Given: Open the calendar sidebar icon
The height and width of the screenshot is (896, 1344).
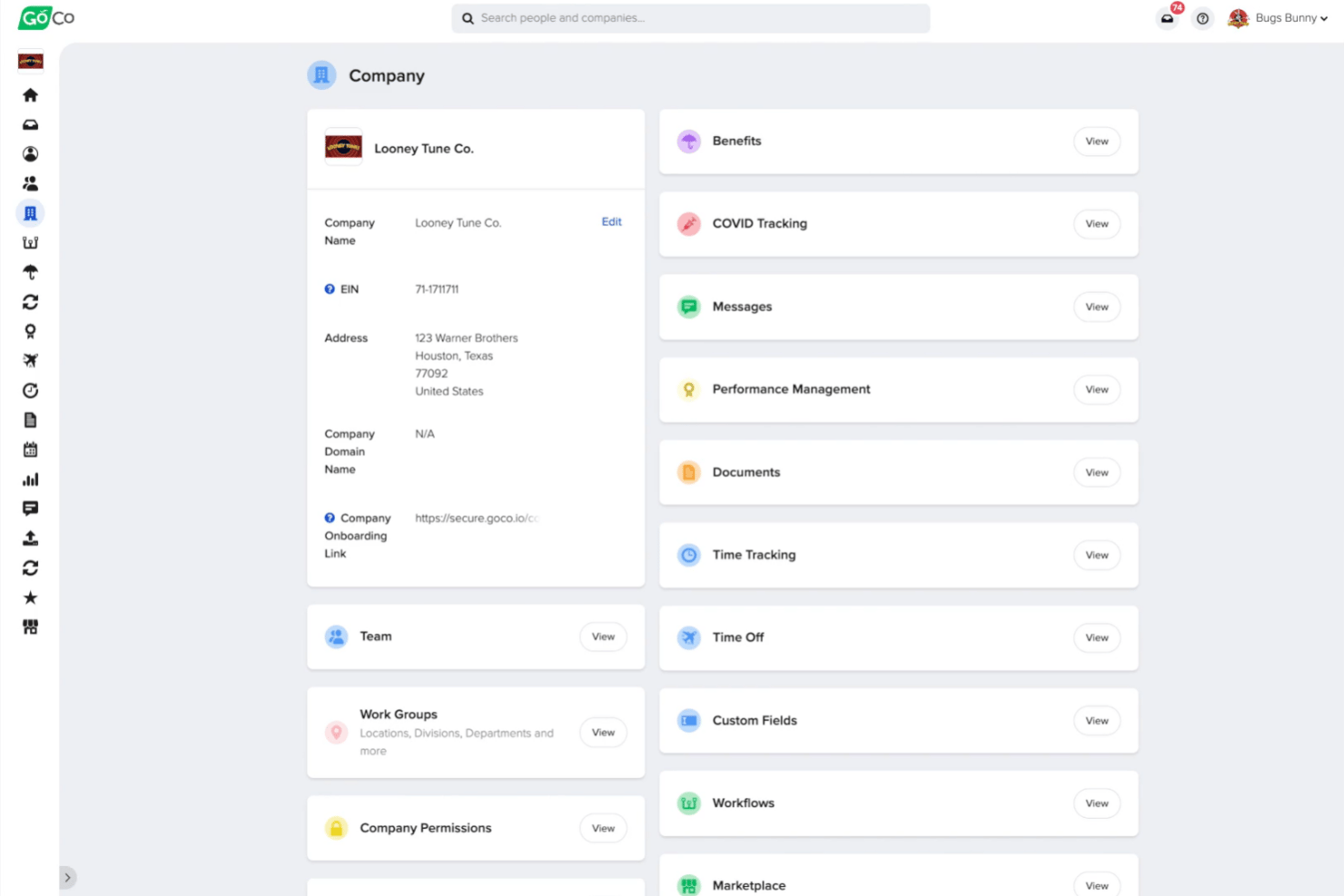Looking at the screenshot, I should [x=30, y=449].
